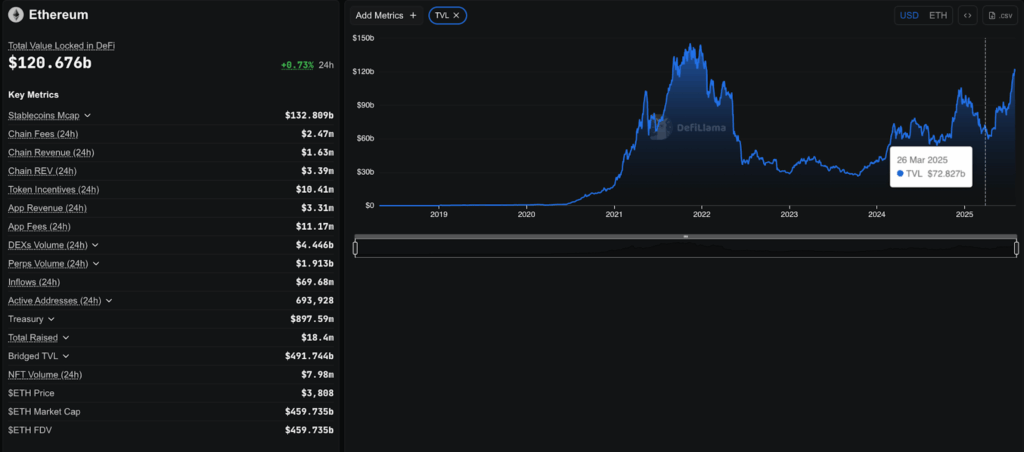This screenshot has height=452, width=1024.
Task: Click the plus icon in Add Metrics
Action: pyautogui.click(x=413, y=15)
